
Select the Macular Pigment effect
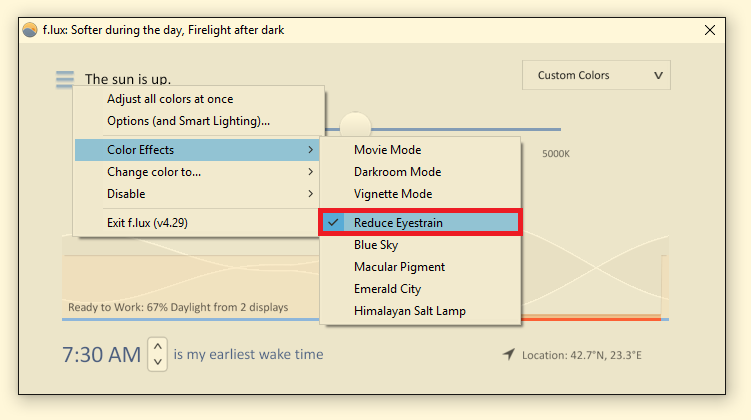420,267
